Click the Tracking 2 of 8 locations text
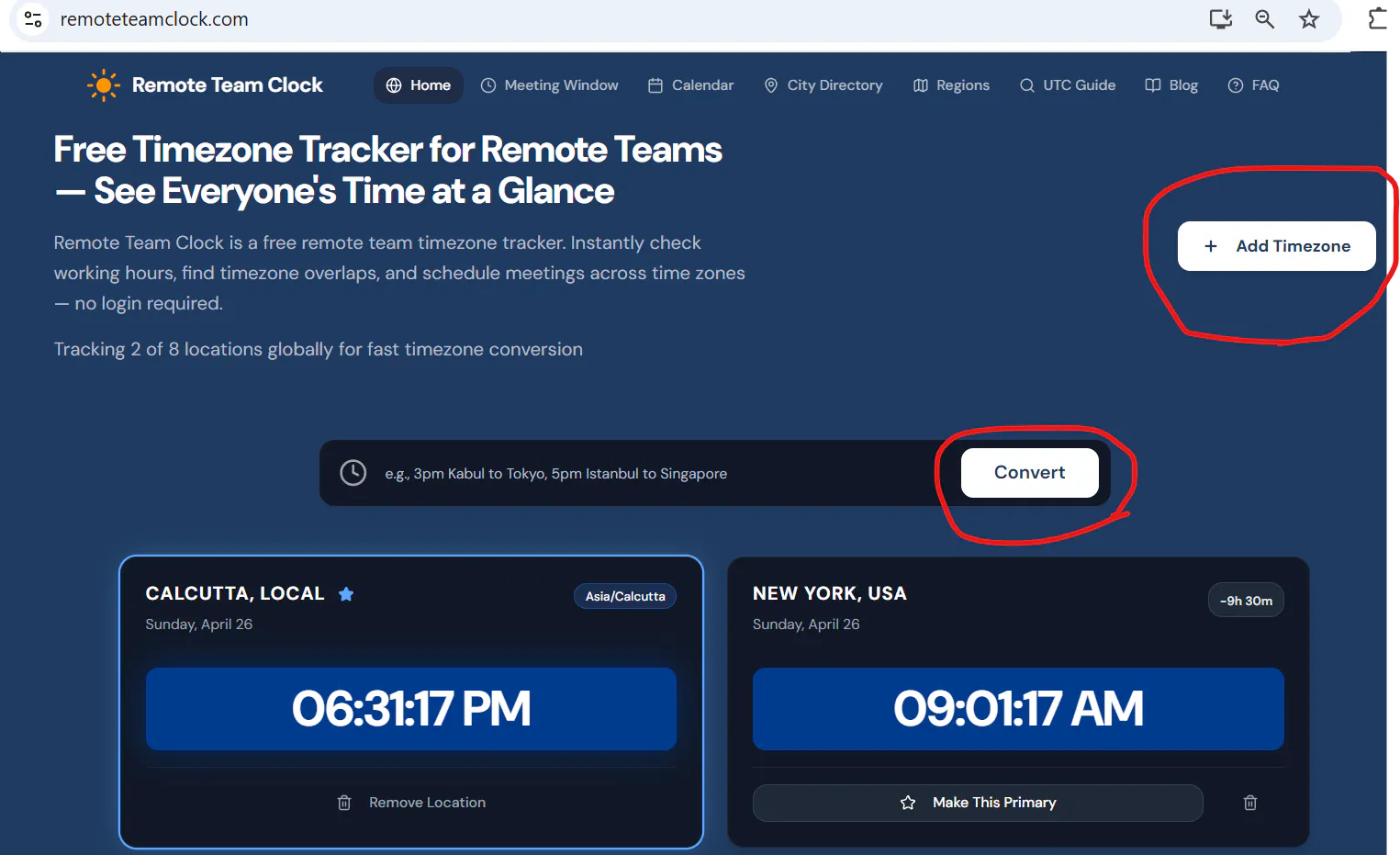1400x855 pixels. [319, 350]
